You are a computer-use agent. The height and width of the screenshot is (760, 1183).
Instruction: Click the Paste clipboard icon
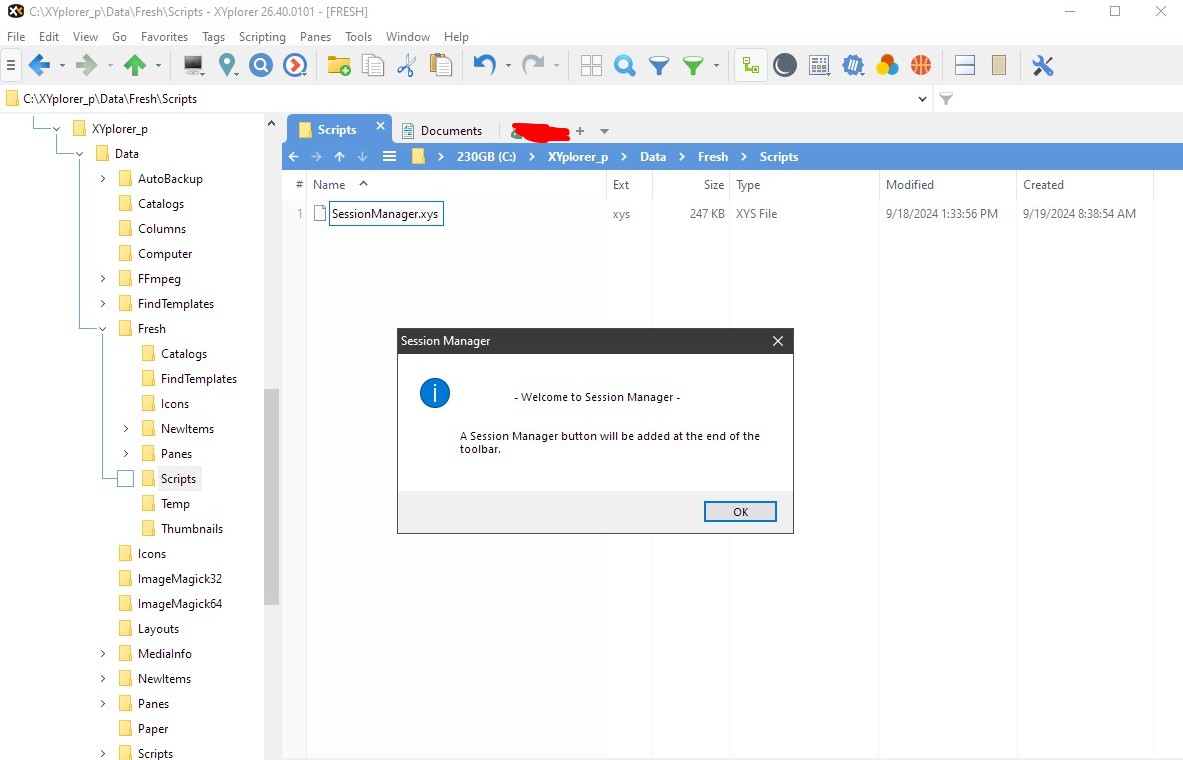440,66
